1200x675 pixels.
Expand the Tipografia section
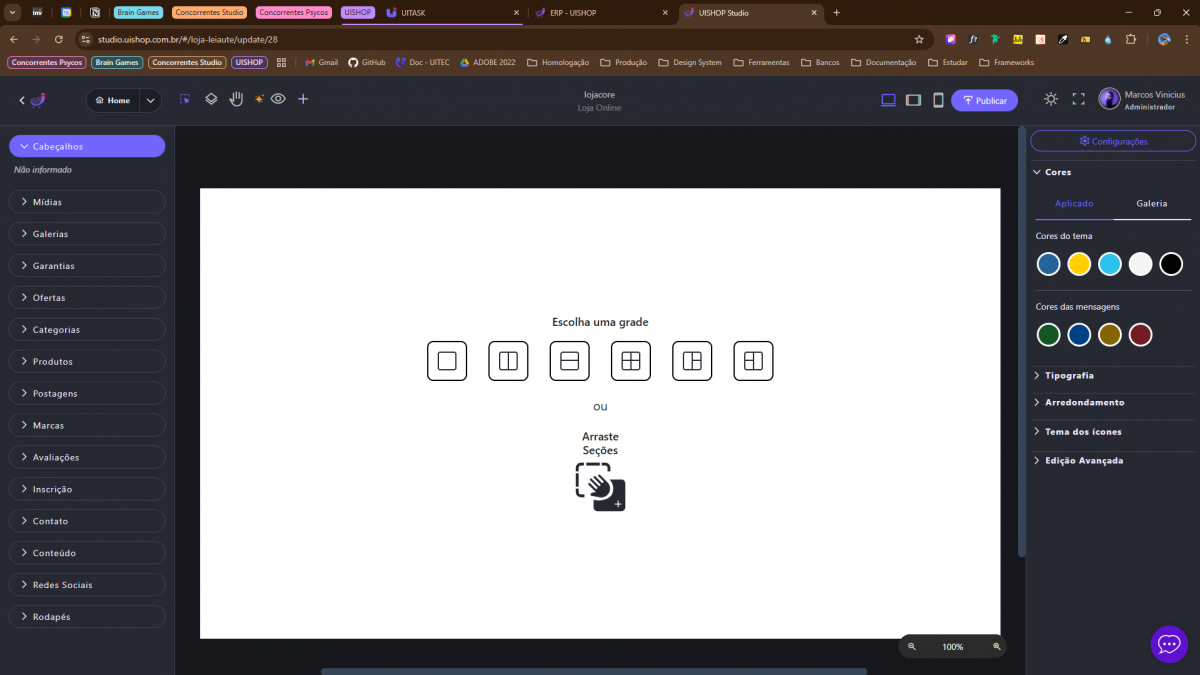1069,375
